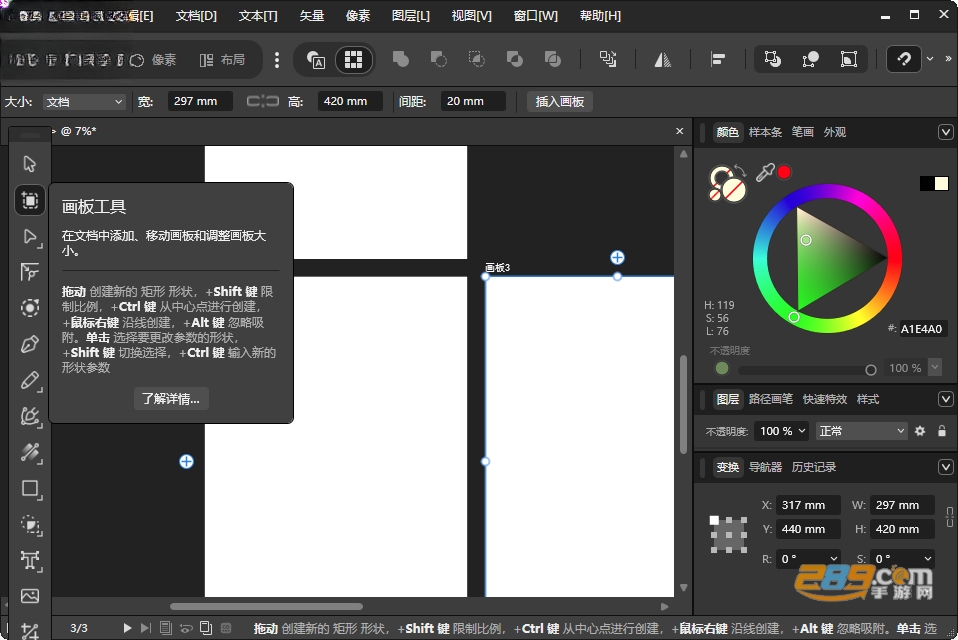Screen dimensions: 958x640
Task: Expand the toolbar overflow chevron
Action: coord(948,59)
